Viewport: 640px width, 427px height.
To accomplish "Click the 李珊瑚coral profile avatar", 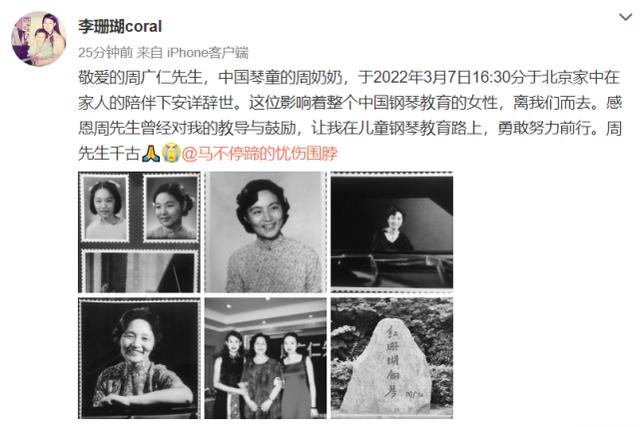I will 39,39.
